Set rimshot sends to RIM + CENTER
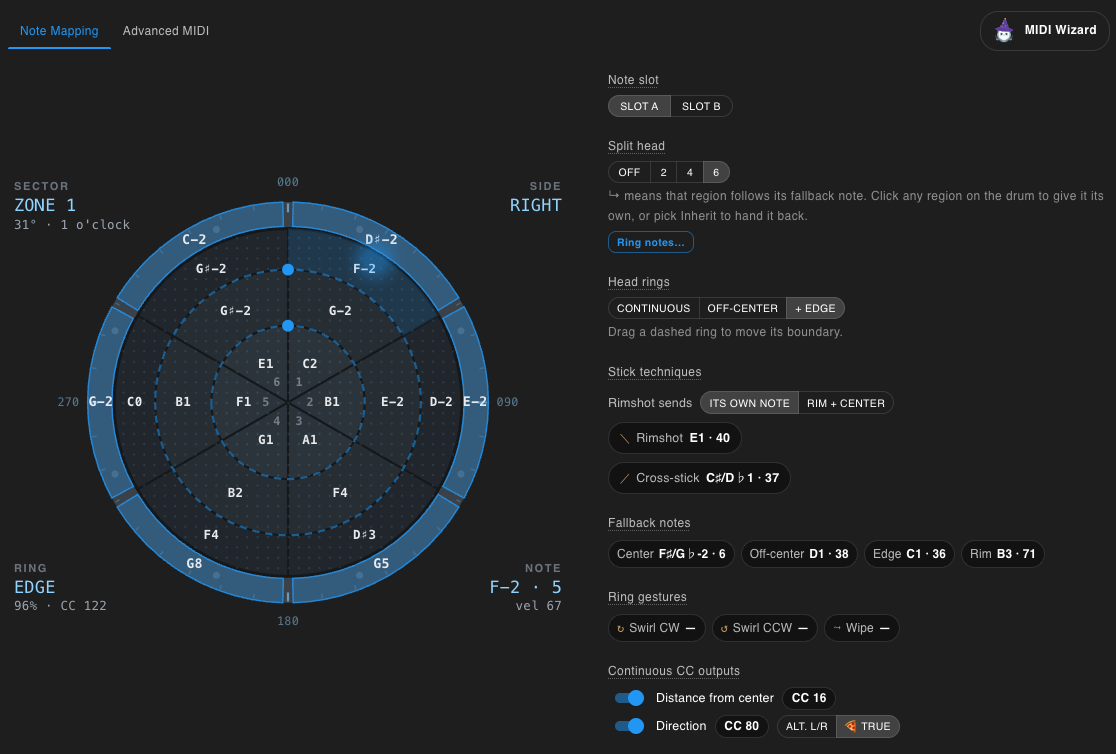The height and width of the screenshot is (754, 1116). 846,403
